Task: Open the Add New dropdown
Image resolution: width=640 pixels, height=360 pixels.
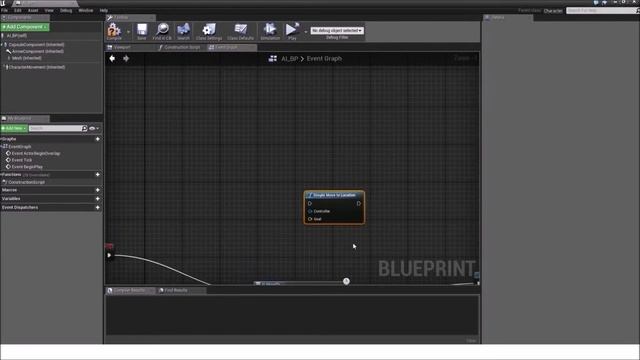Action: (14, 129)
